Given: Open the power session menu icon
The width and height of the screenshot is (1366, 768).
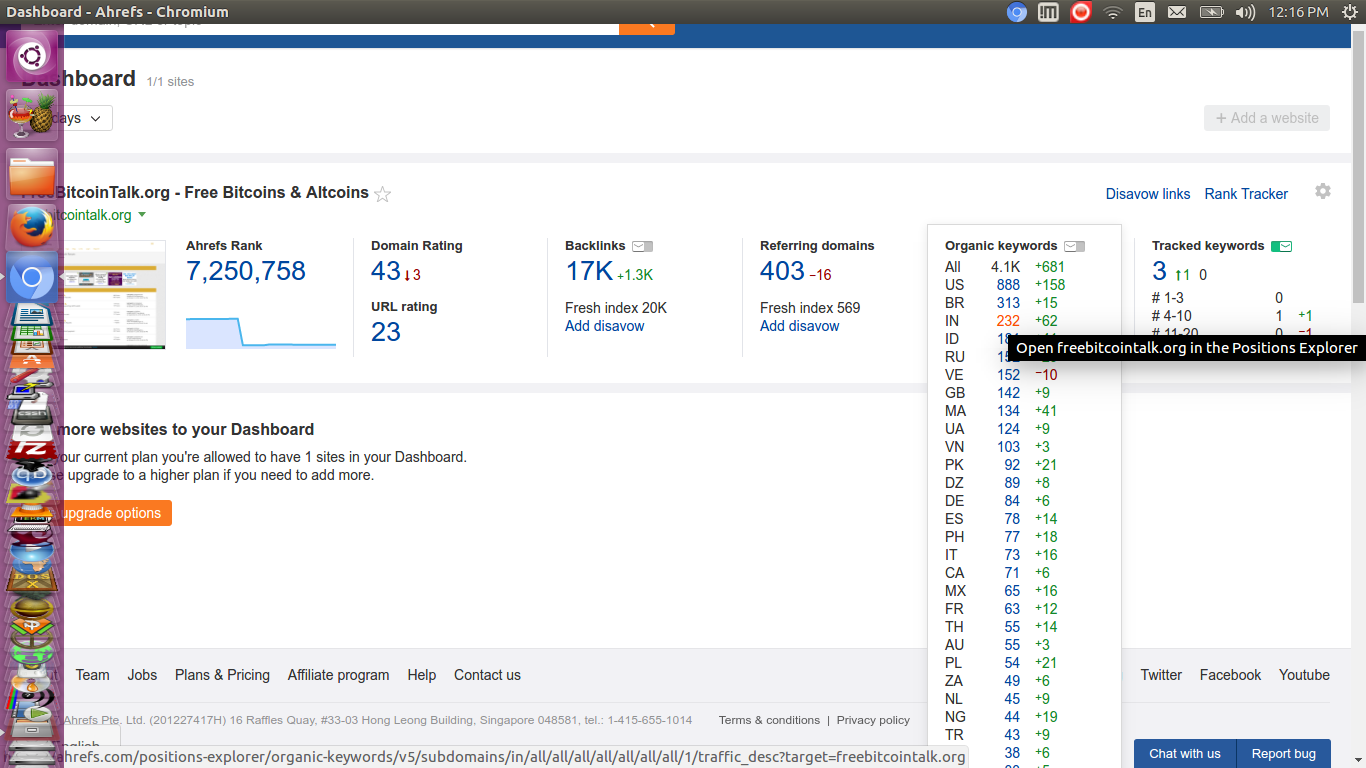Looking at the screenshot, I should (x=1349, y=12).
